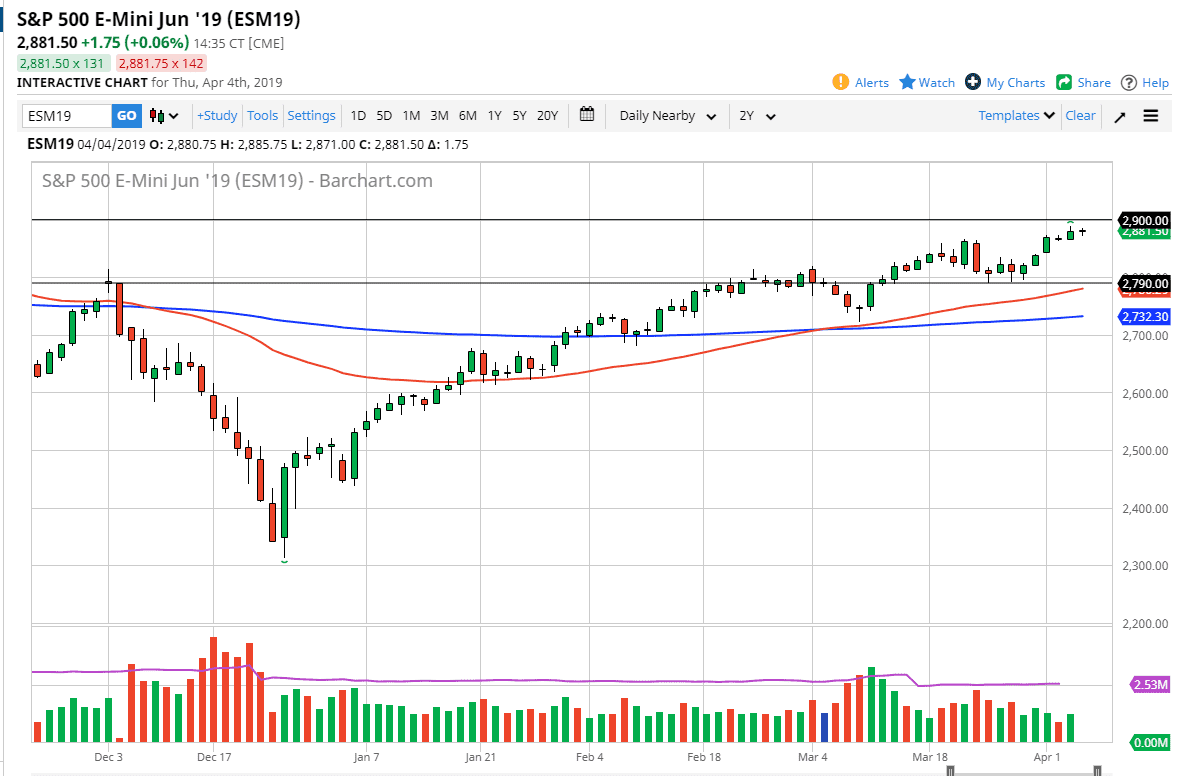Enable the 5Y view
Image resolution: width=1181 pixels, height=776 pixels.
[x=519, y=116]
